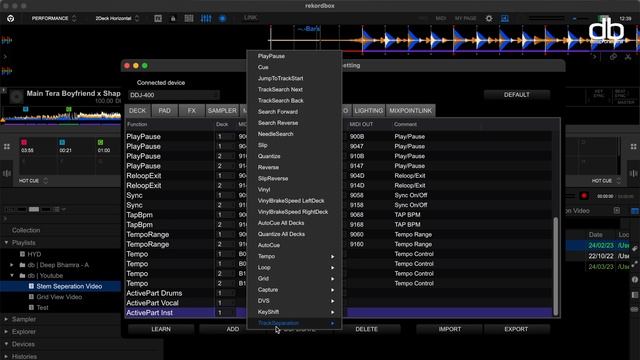
Task: Click the LEARN button
Action: pyautogui.click(x=161, y=329)
